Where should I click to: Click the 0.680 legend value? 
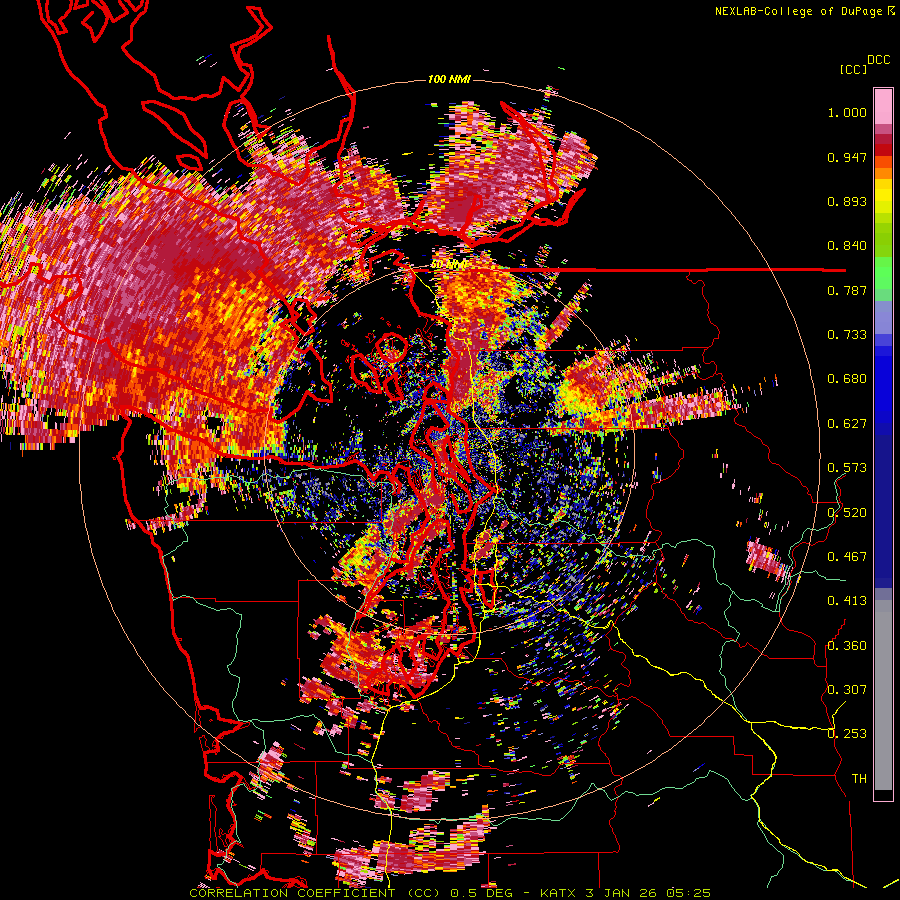[x=847, y=379]
